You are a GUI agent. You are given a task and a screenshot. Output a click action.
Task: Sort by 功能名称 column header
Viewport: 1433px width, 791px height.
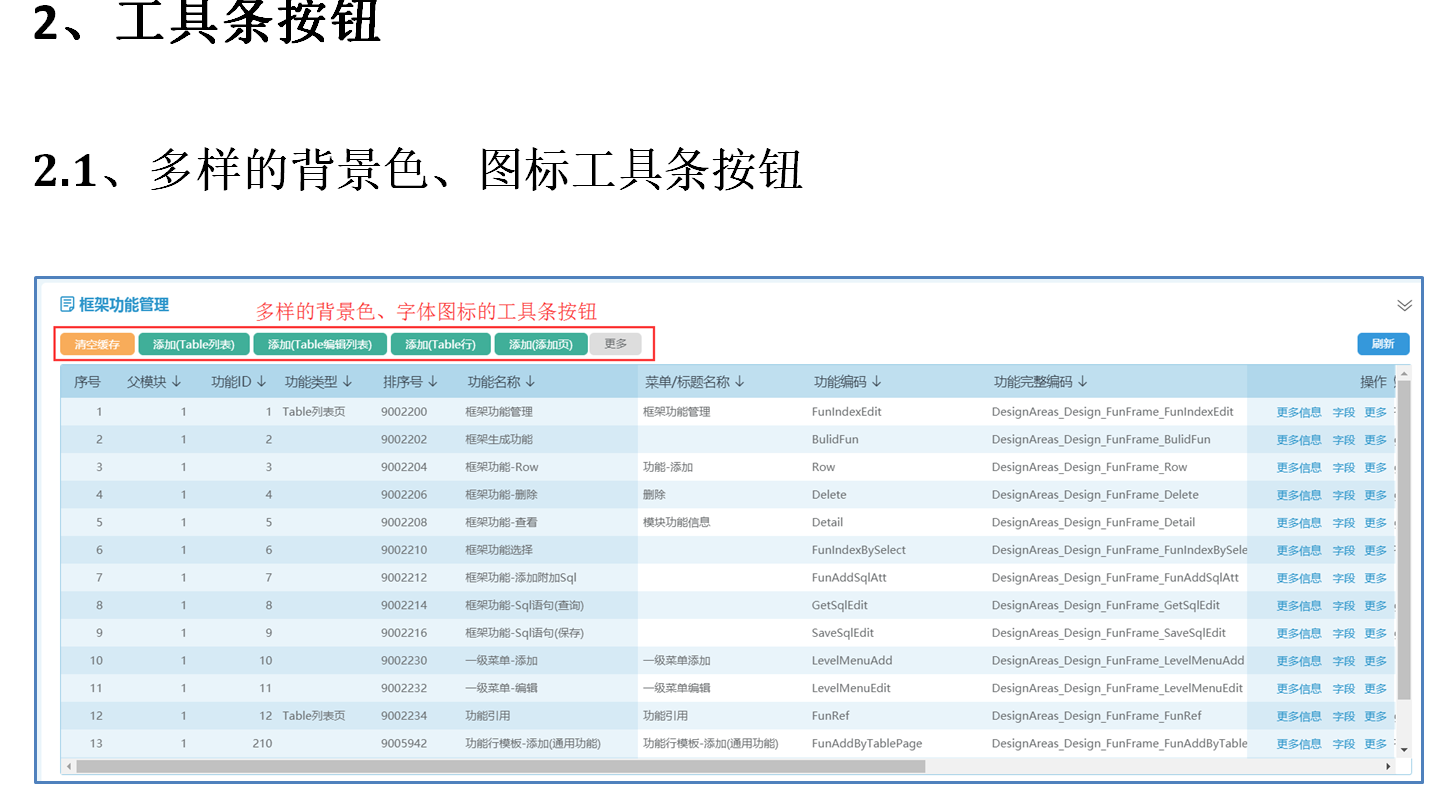point(502,381)
